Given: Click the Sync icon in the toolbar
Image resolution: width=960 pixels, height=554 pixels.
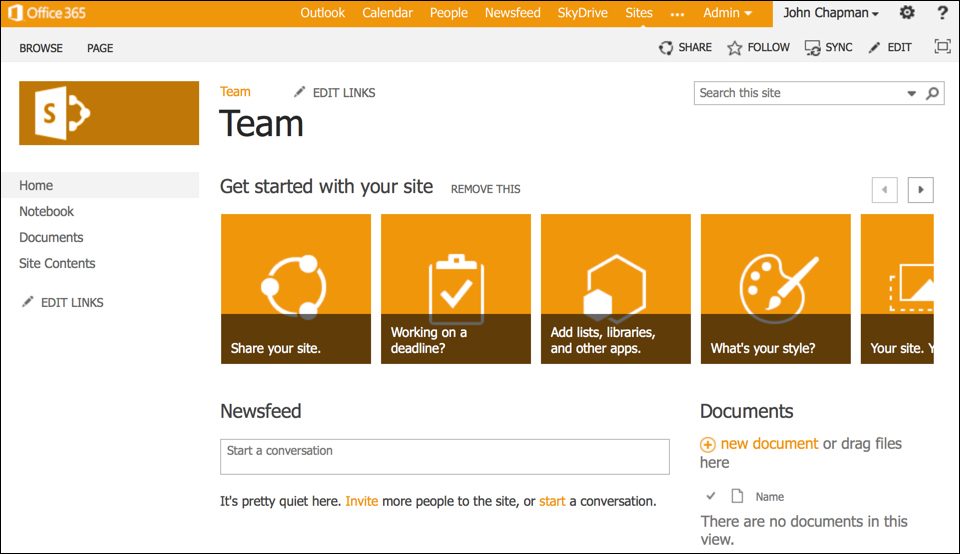Looking at the screenshot, I should pyautogui.click(x=812, y=48).
